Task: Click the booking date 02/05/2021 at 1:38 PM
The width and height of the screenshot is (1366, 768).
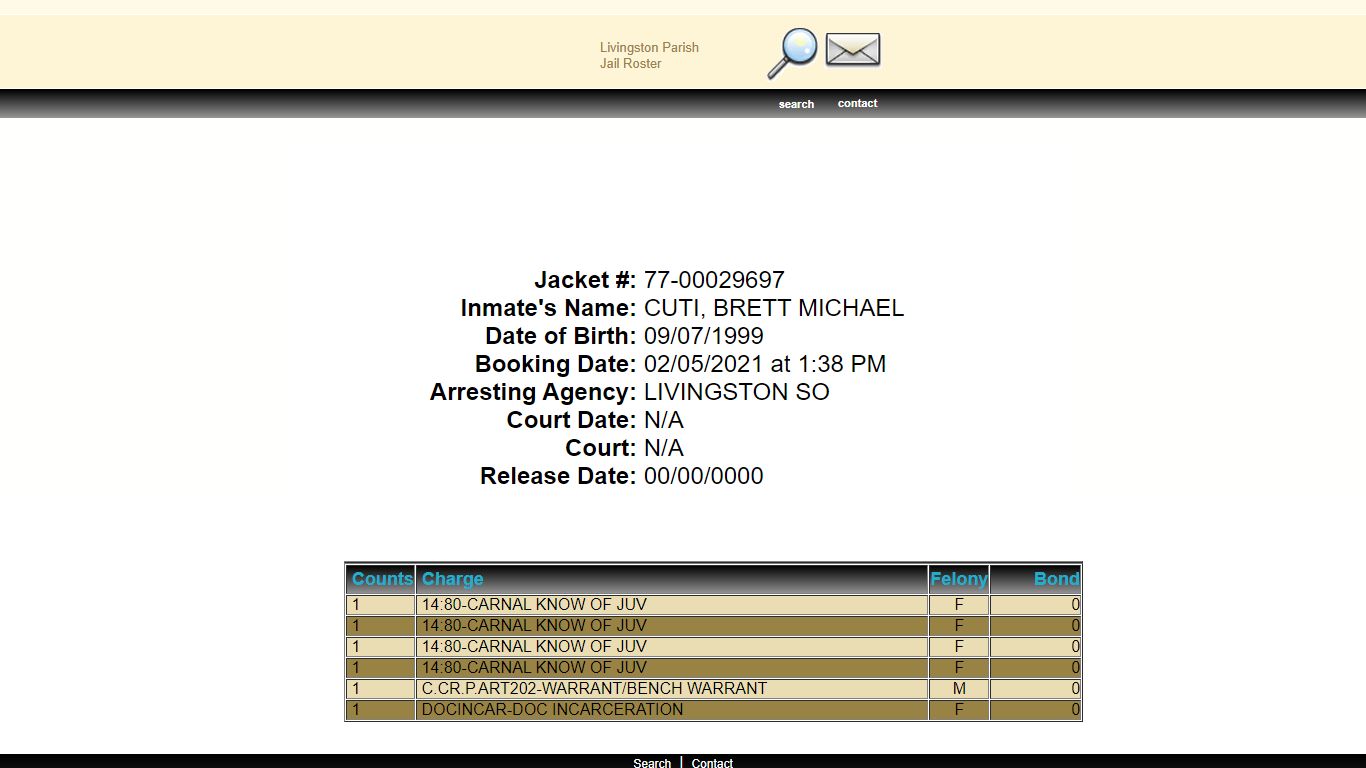Action: pyautogui.click(x=765, y=364)
